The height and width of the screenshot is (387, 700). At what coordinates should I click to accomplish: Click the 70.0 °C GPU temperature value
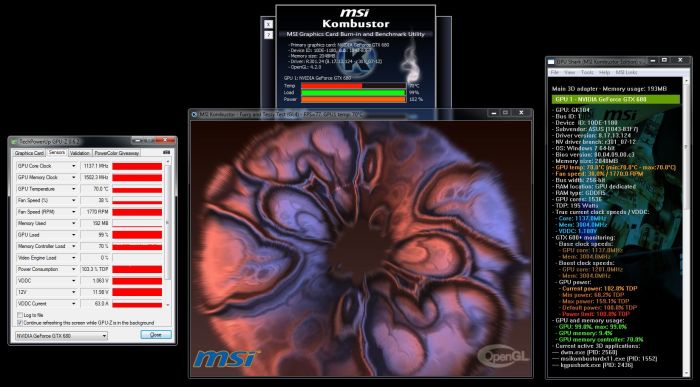[x=94, y=189]
